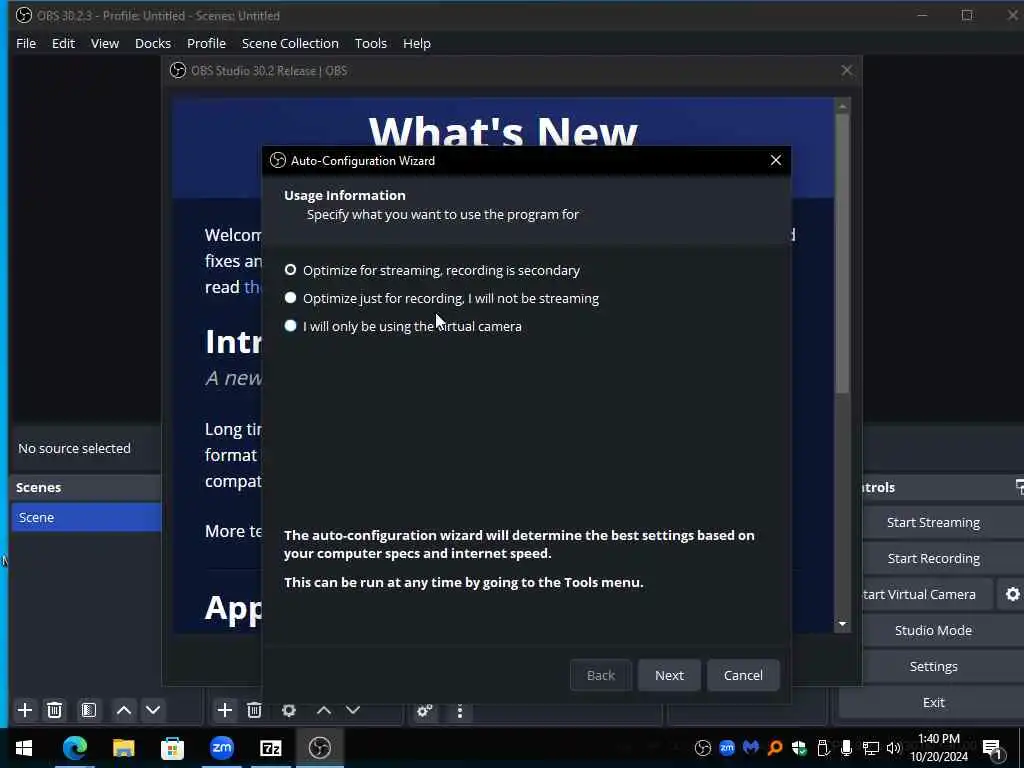Click Start Recording button

933,558
